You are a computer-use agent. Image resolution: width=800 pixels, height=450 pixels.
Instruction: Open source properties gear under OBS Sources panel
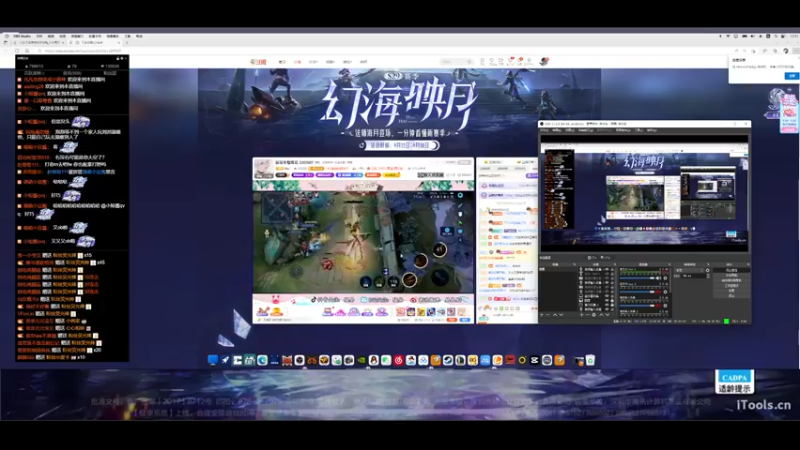coord(594,315)
